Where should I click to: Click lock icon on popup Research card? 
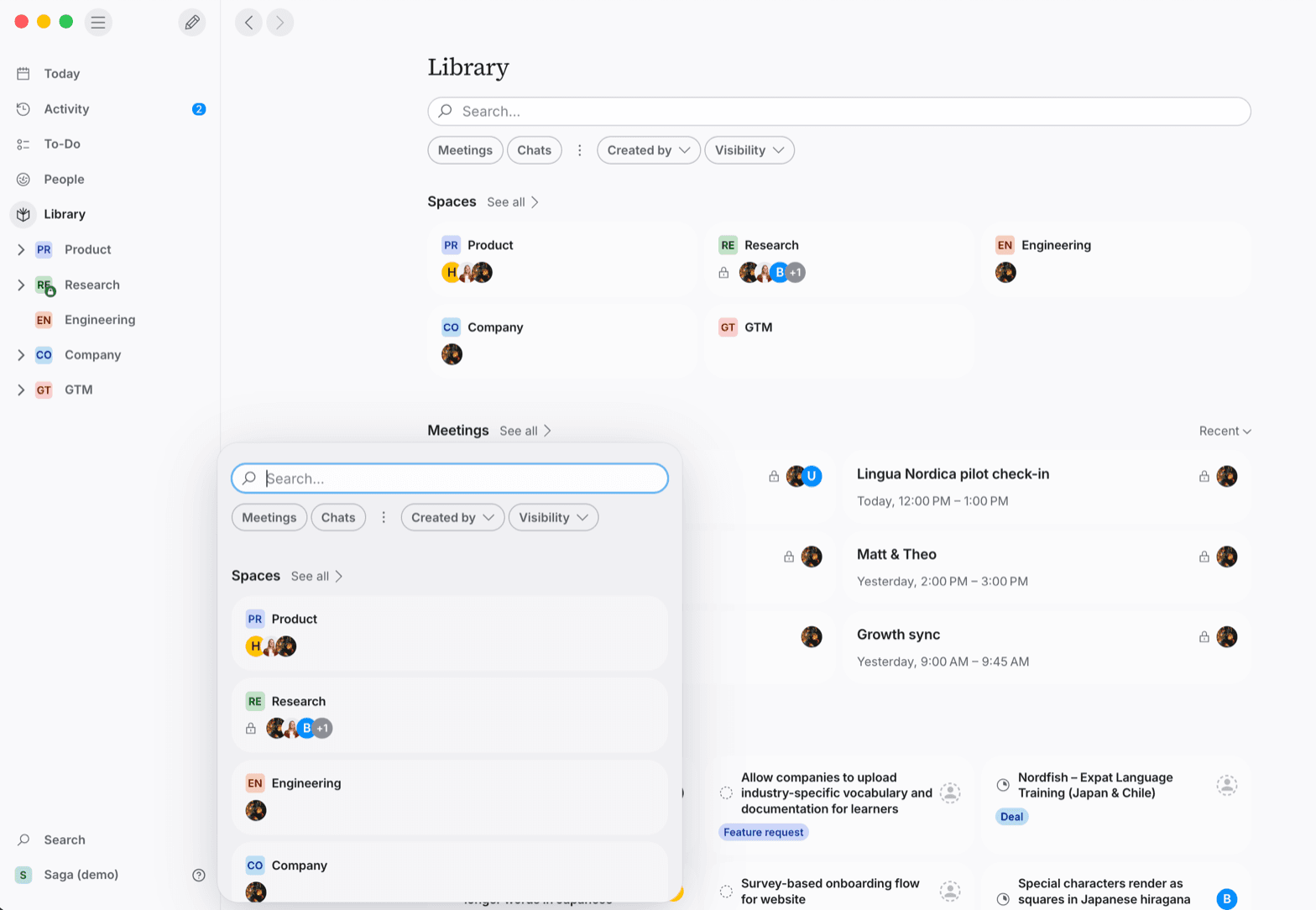click(x=251, y=729)
